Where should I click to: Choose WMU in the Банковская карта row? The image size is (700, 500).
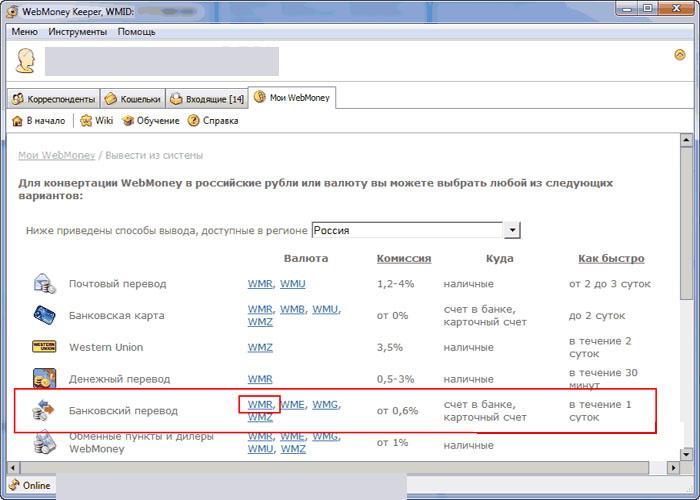point(325,309)
